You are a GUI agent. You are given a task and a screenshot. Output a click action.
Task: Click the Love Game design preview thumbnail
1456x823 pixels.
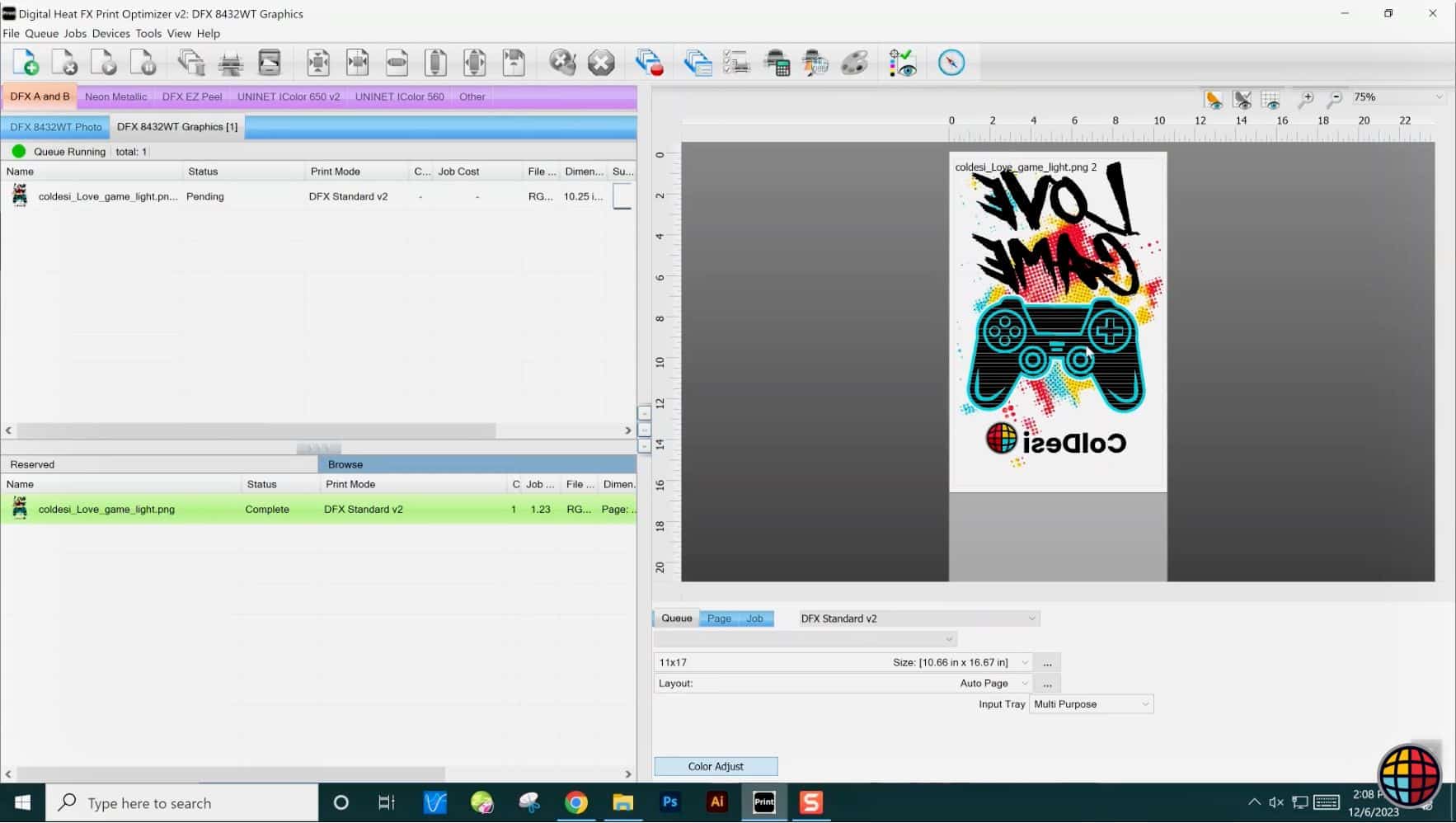click(x=1058, y=322)
